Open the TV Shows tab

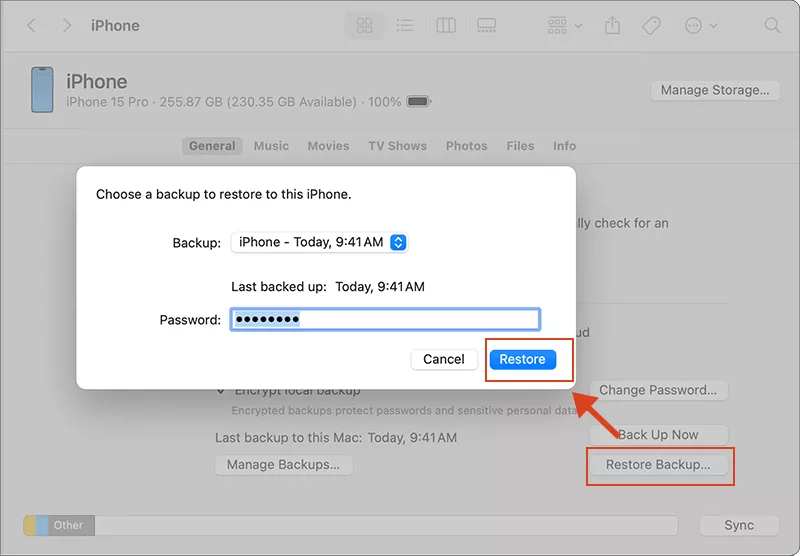397,146
